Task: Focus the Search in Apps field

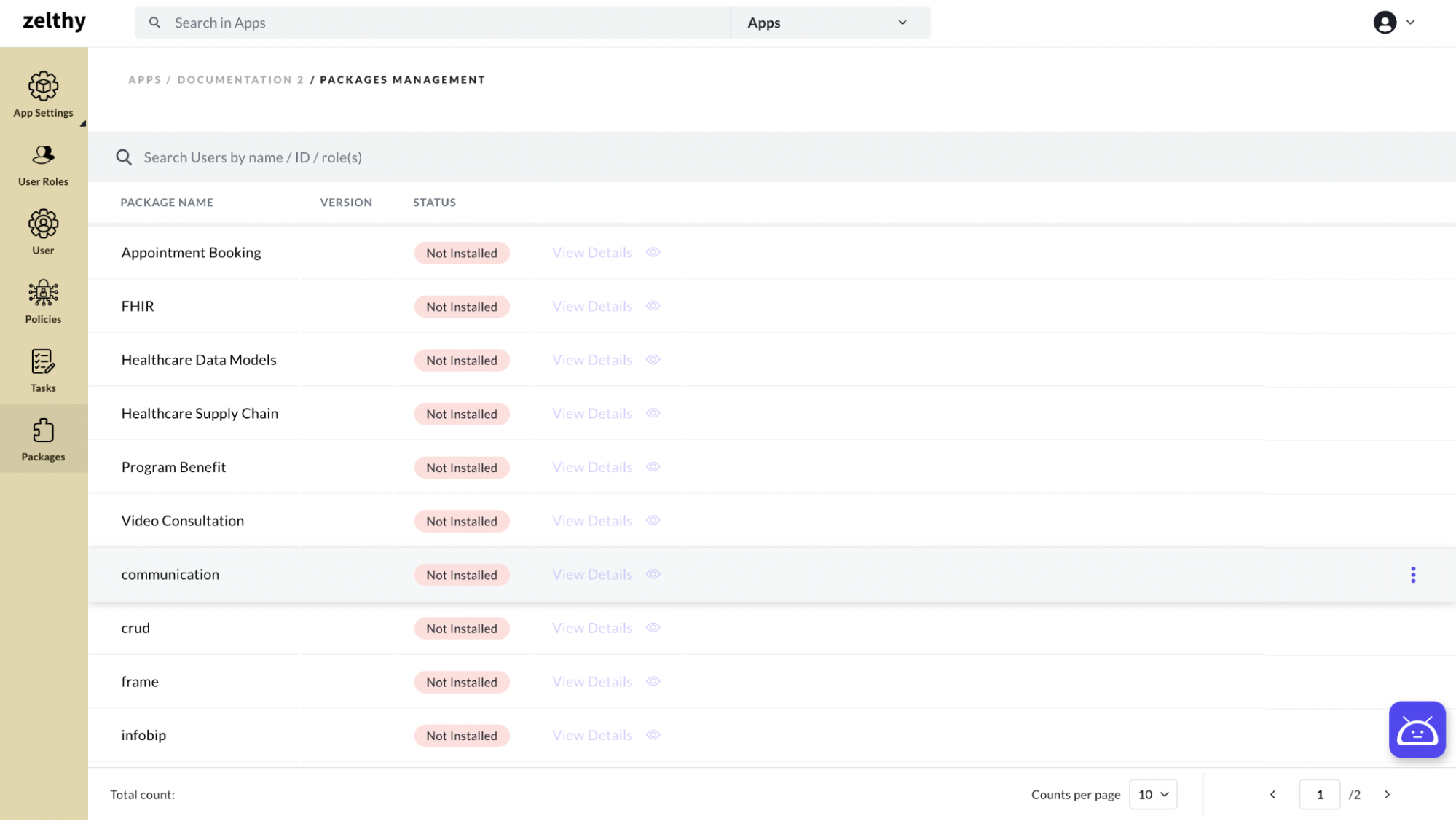Action: (x=433, y=23)
